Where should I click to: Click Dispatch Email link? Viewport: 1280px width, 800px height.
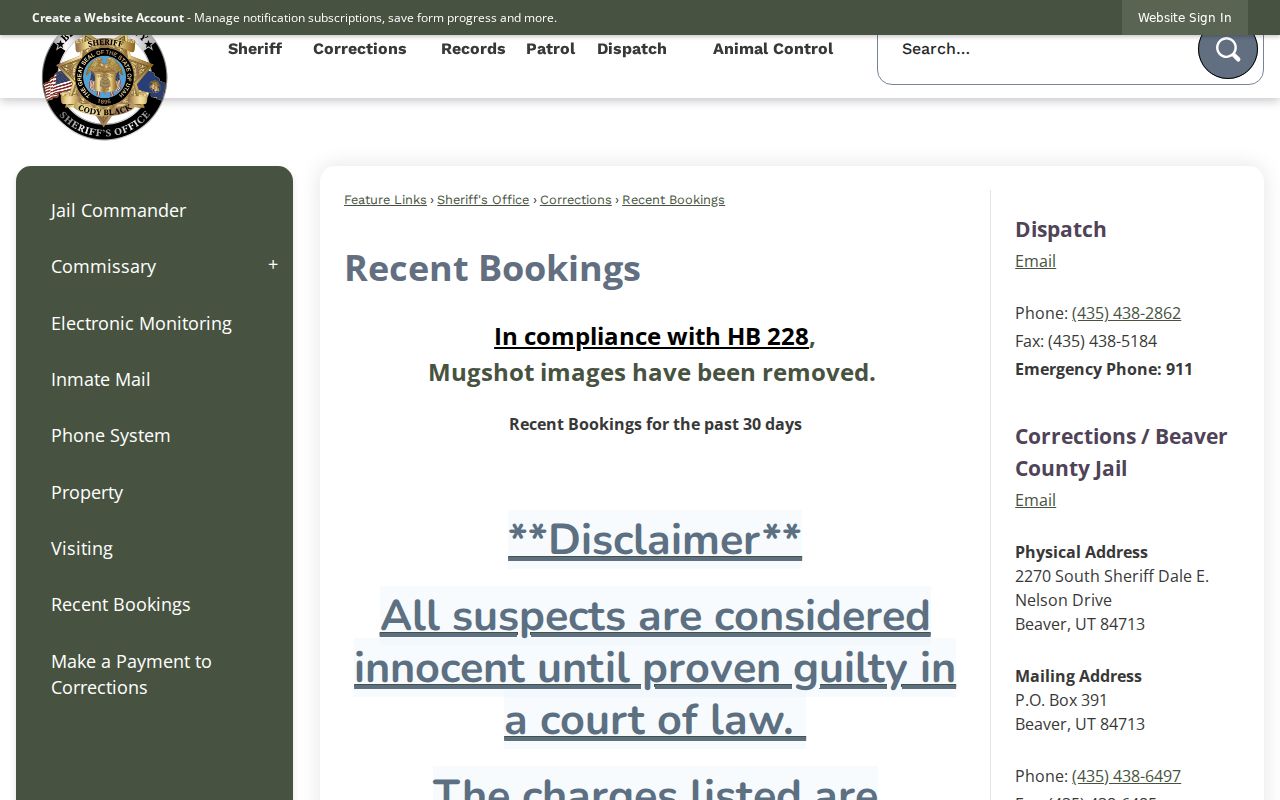pos(1035,261)
